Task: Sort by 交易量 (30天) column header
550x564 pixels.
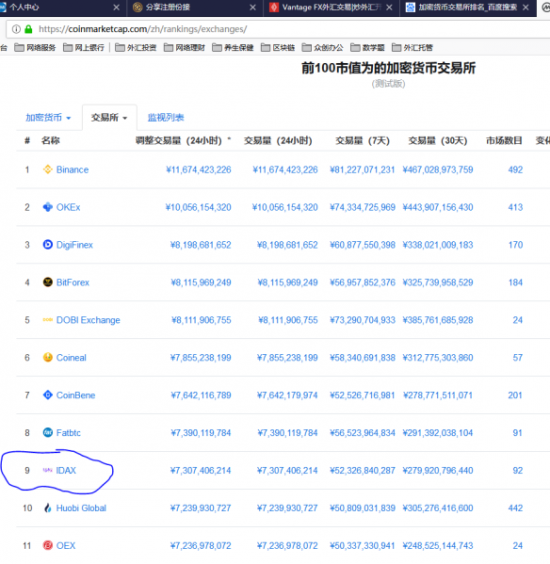Action: 438,140
